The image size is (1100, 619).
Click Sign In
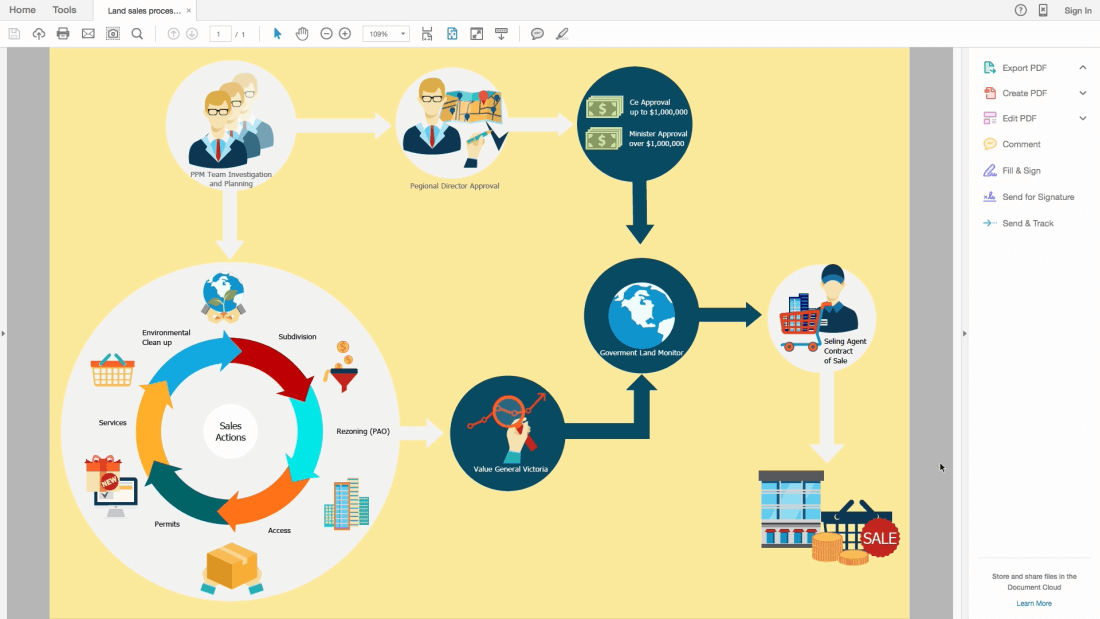point(1078,11)
